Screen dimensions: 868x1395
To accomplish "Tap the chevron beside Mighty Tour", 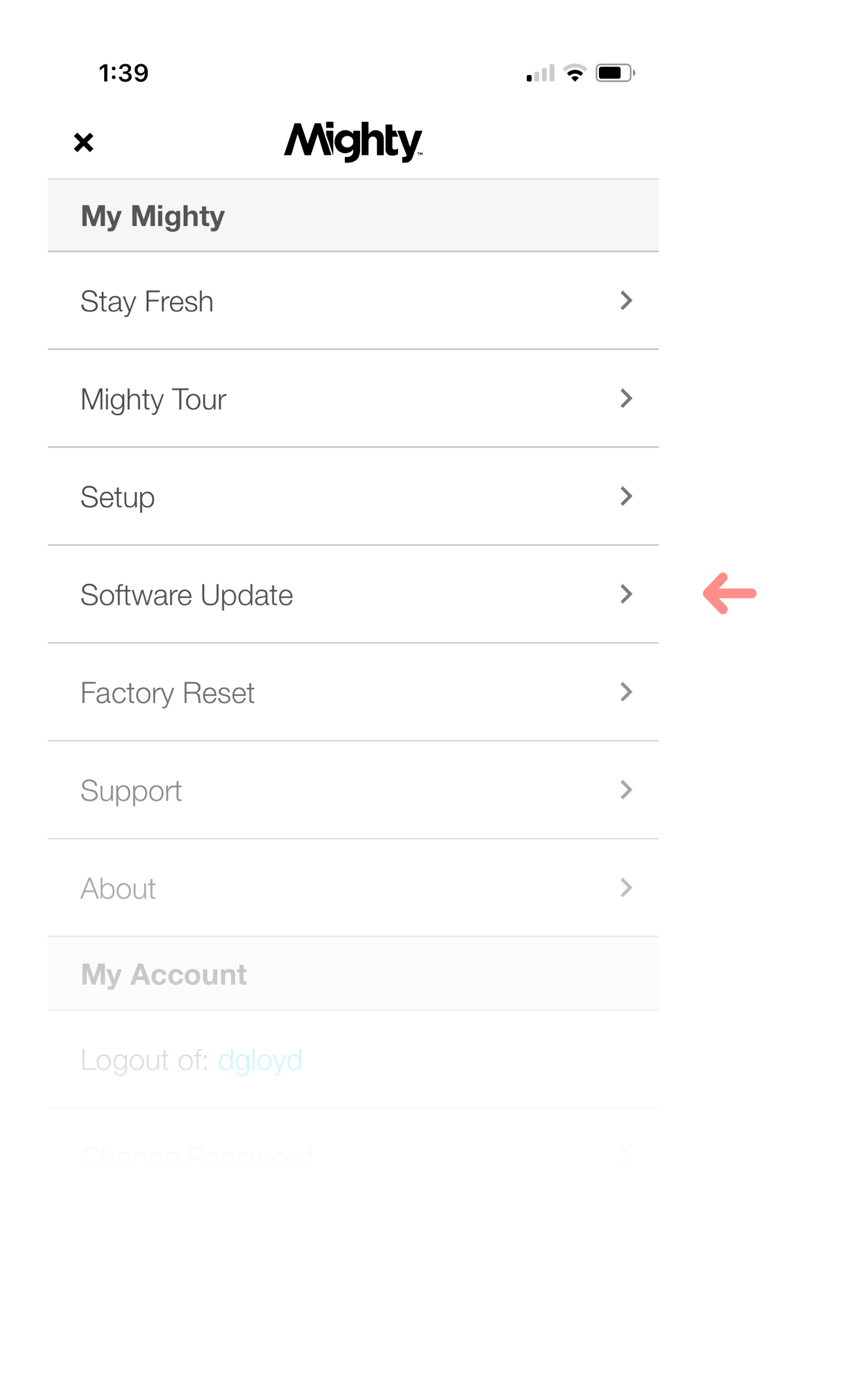I will (x=626, y=398).
